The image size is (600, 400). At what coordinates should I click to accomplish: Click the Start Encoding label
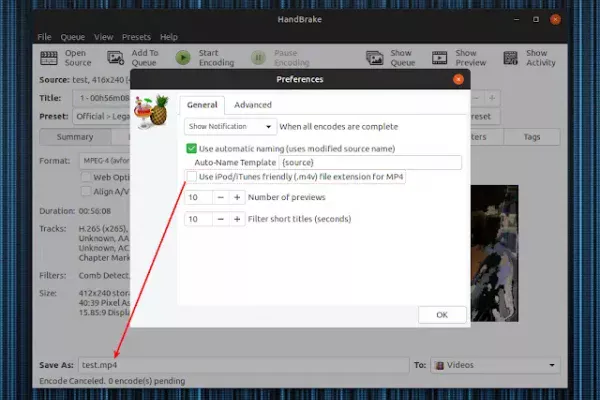pos(216,58)
